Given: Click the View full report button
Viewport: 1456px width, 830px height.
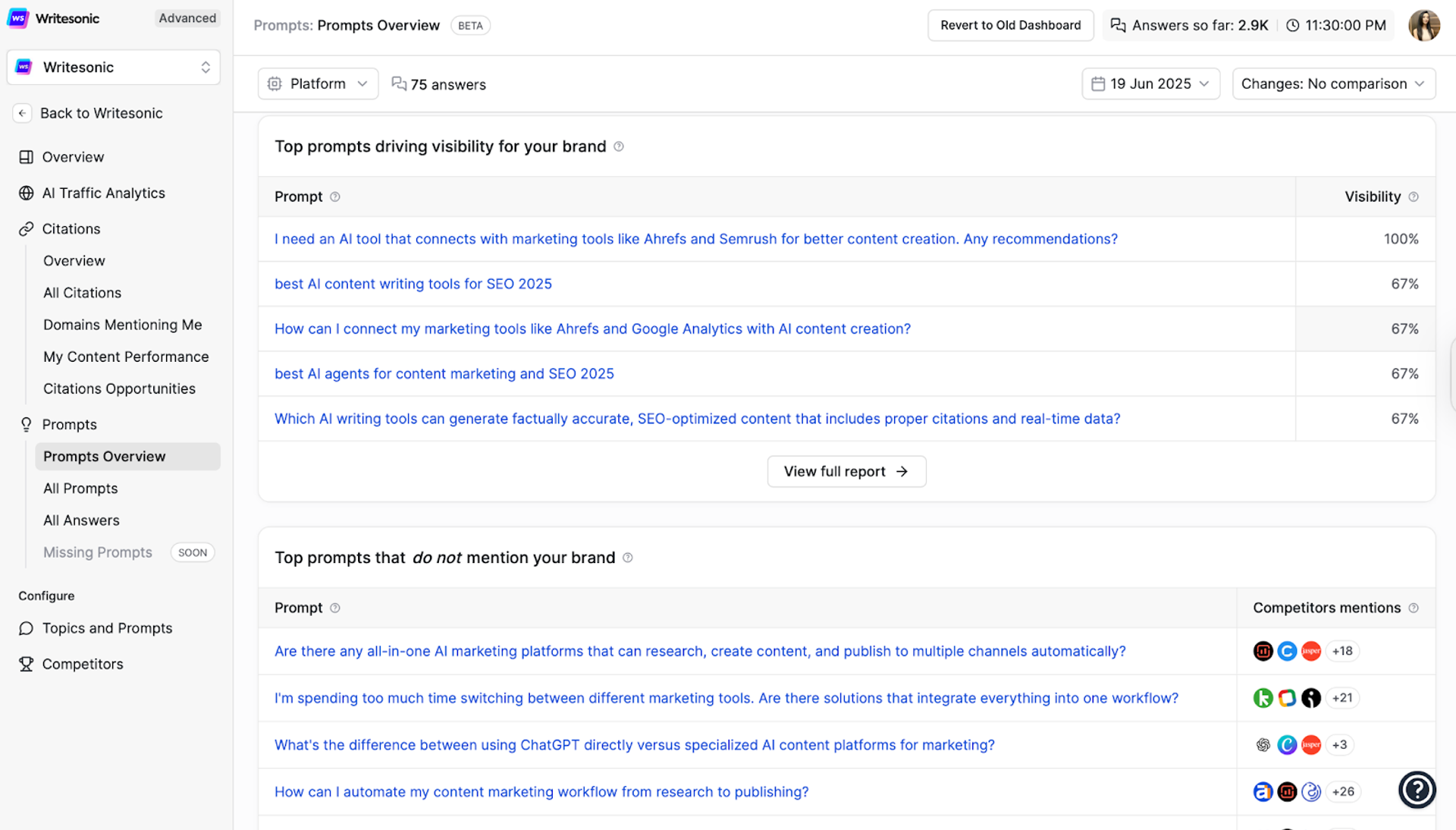Looking at the screenshot, I should point(846,471).
